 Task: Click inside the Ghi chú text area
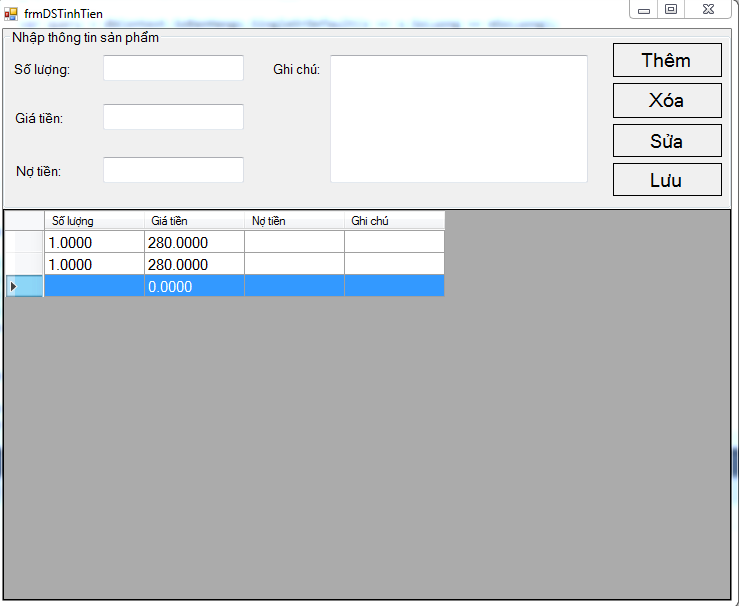coord(458,119)
